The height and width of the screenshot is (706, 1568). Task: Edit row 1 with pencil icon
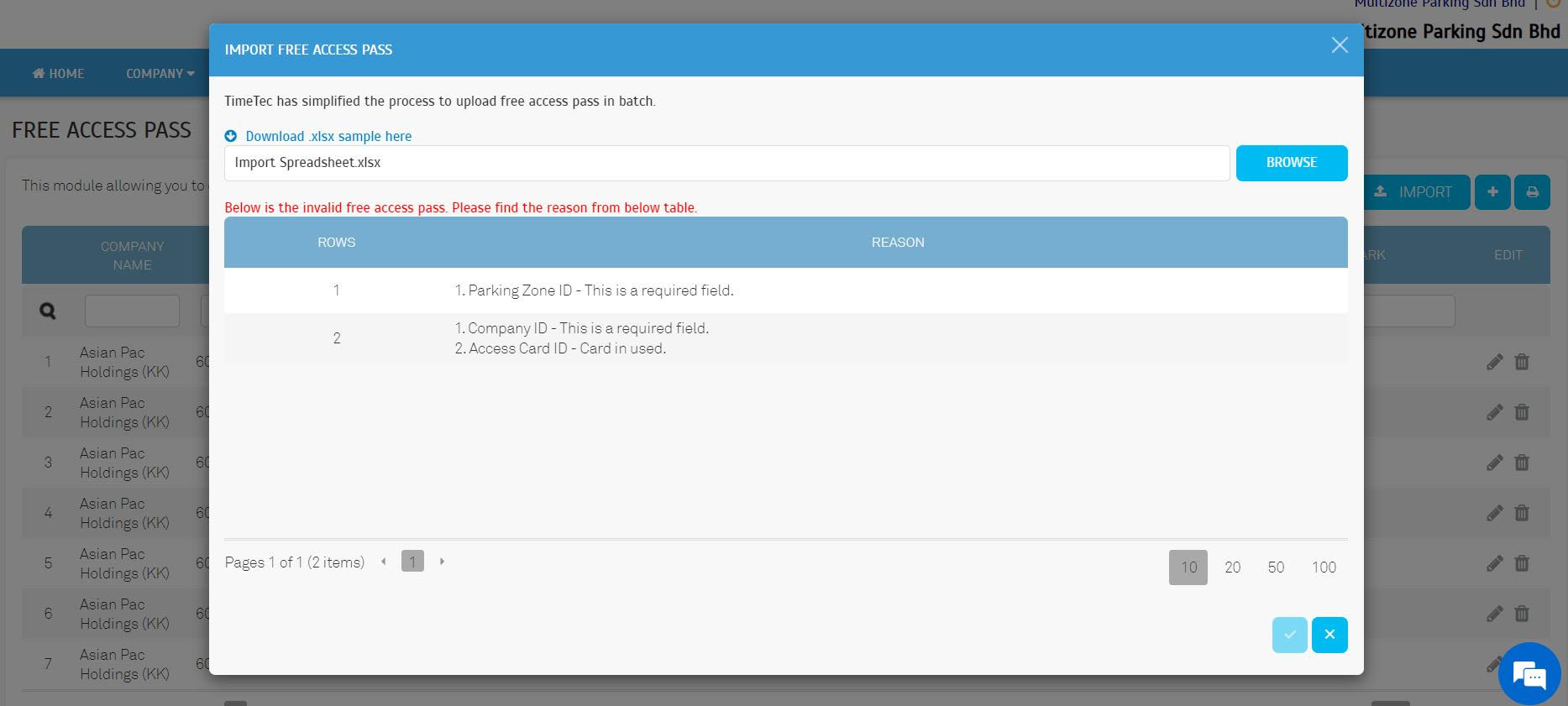tap(1494, 362)
